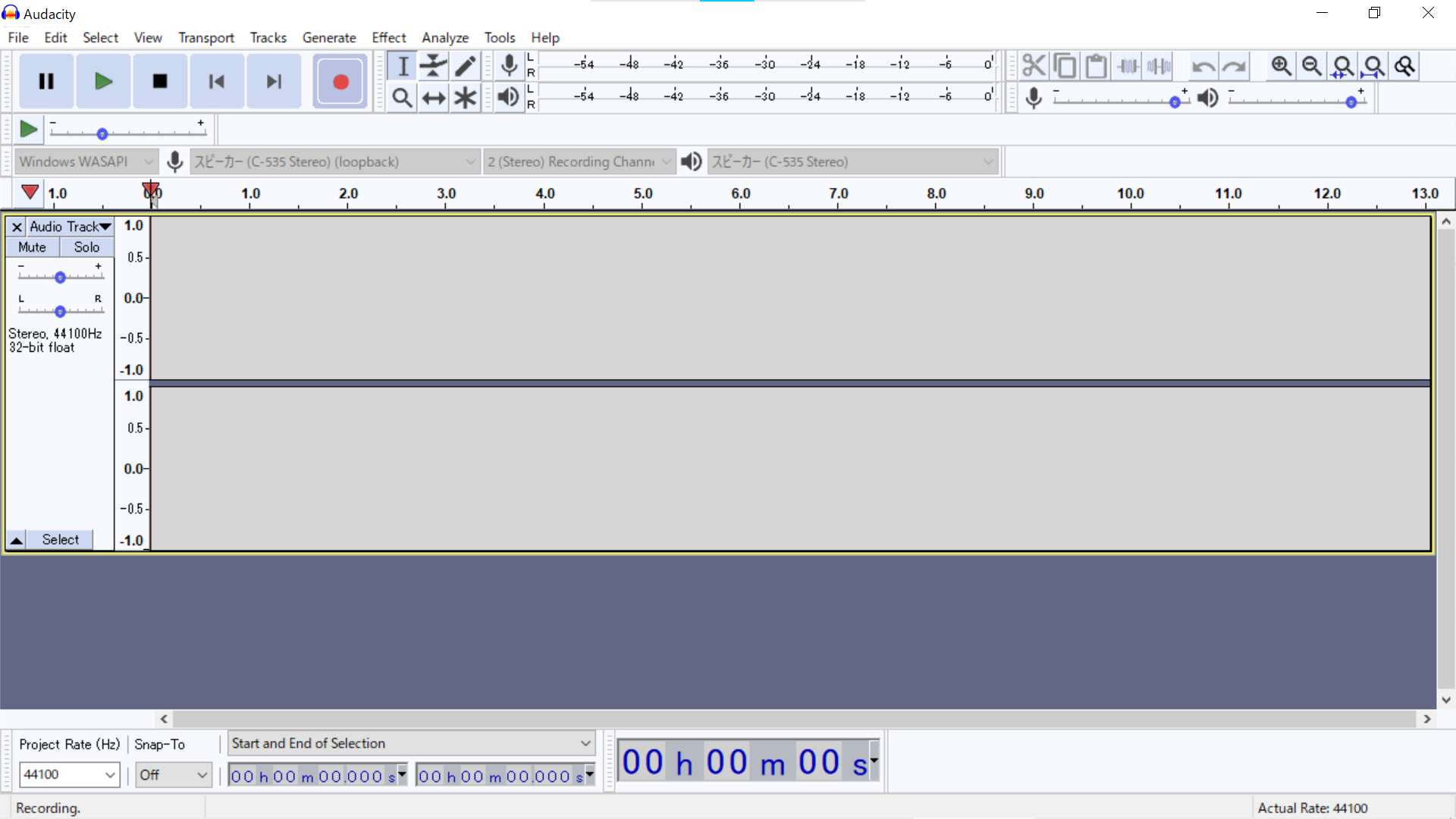Image resolution: width=1456 pixels, height=819 pixels.
Task: Click the play-at-speed slider handle
Action: click(102, 134)
